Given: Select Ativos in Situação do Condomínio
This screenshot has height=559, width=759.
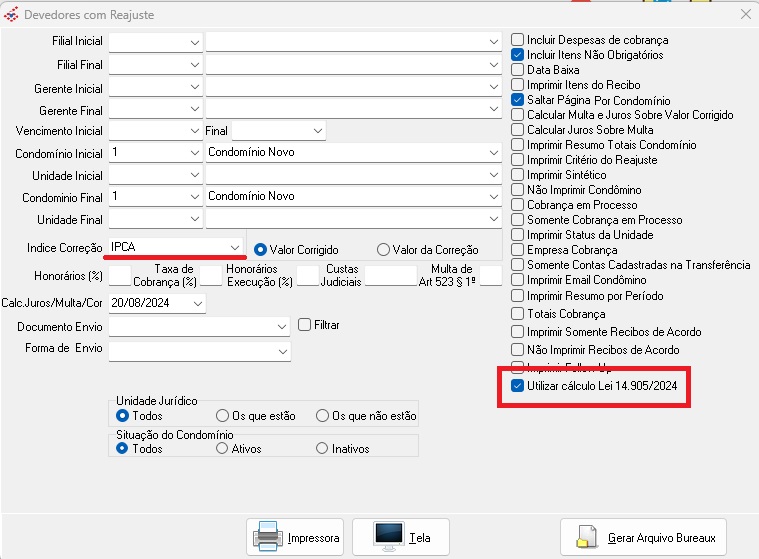Looking at the screenshot, I should point(222,449).
